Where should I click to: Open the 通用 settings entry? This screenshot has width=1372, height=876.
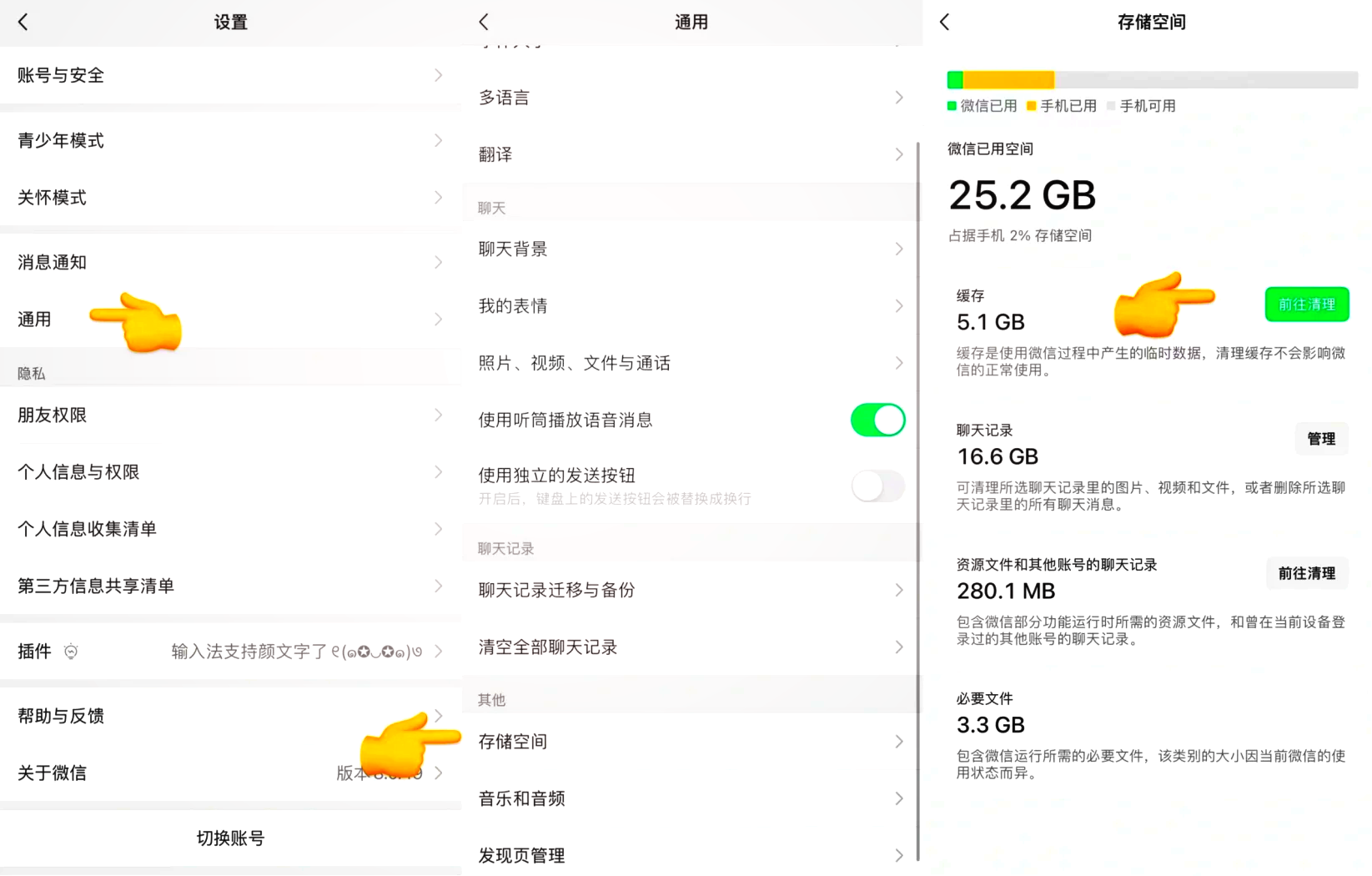tap(230, 320)
